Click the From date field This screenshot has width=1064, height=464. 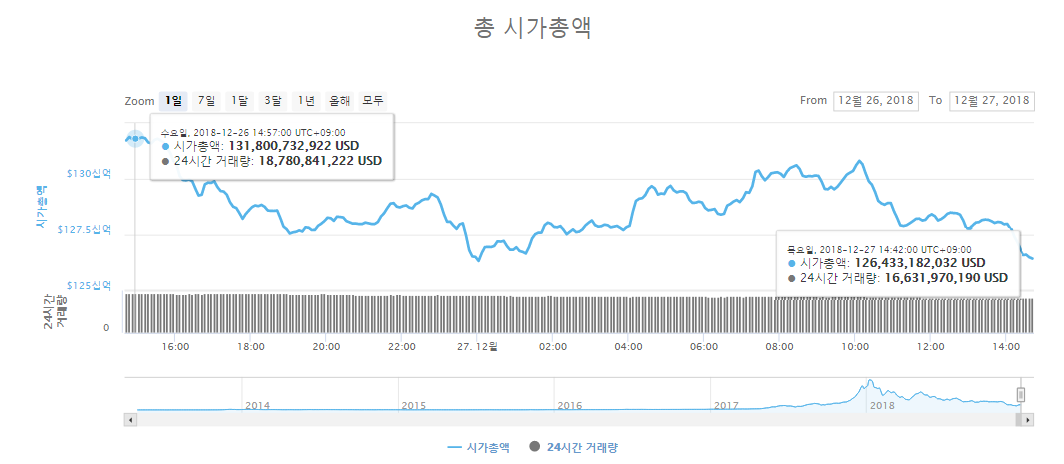[875, 100]
